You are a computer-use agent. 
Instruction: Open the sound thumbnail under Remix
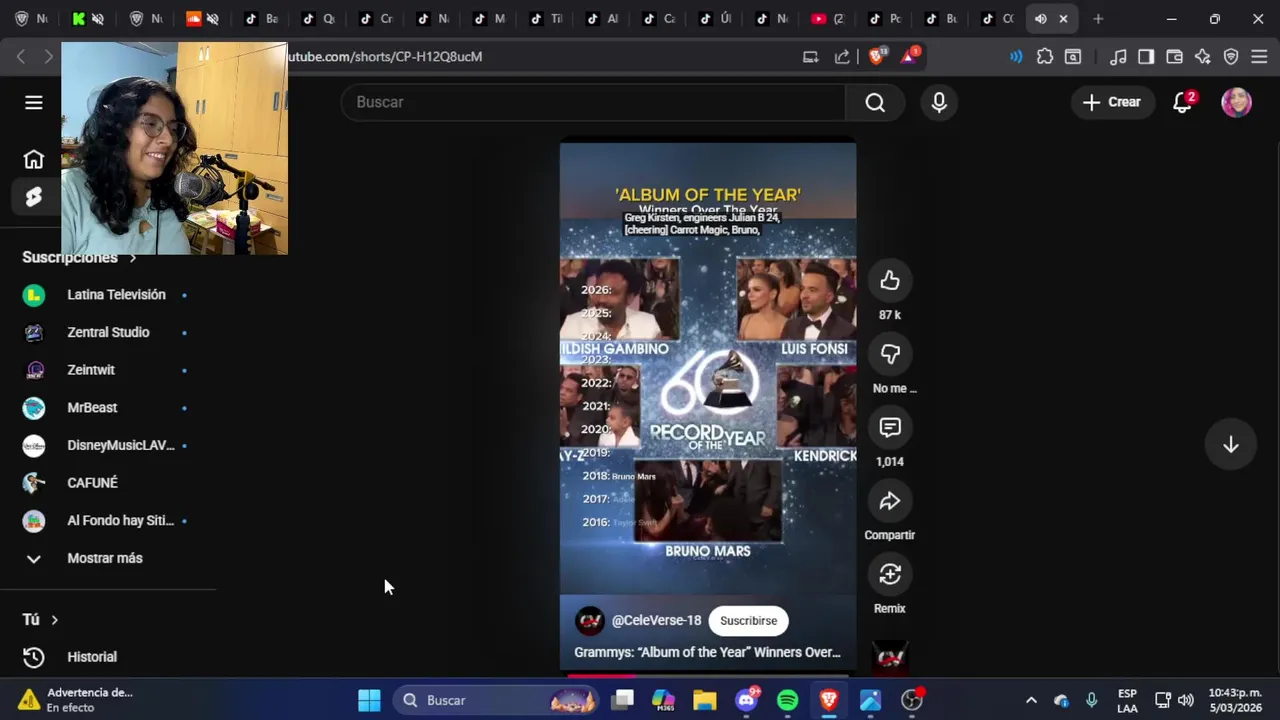pos(890,656)
